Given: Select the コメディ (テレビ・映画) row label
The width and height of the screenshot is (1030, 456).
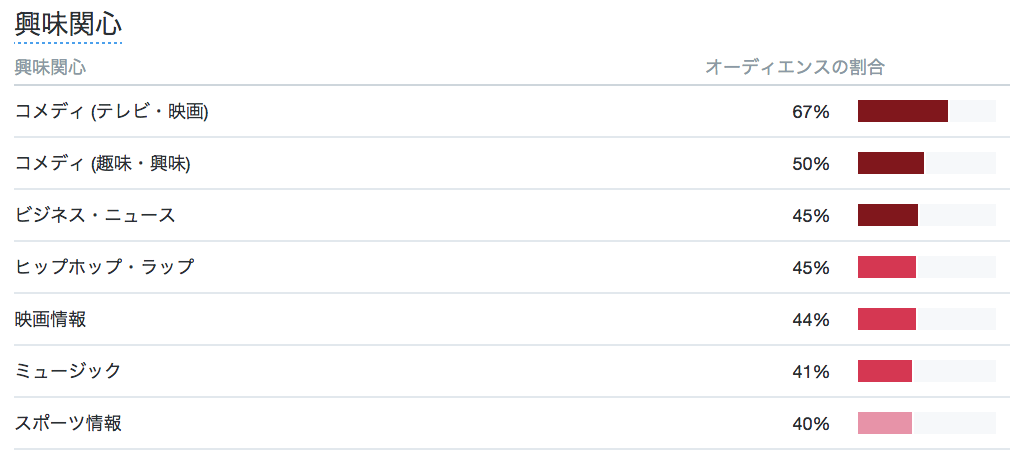Looking at the screenshot, I should (x=112, y=112).
